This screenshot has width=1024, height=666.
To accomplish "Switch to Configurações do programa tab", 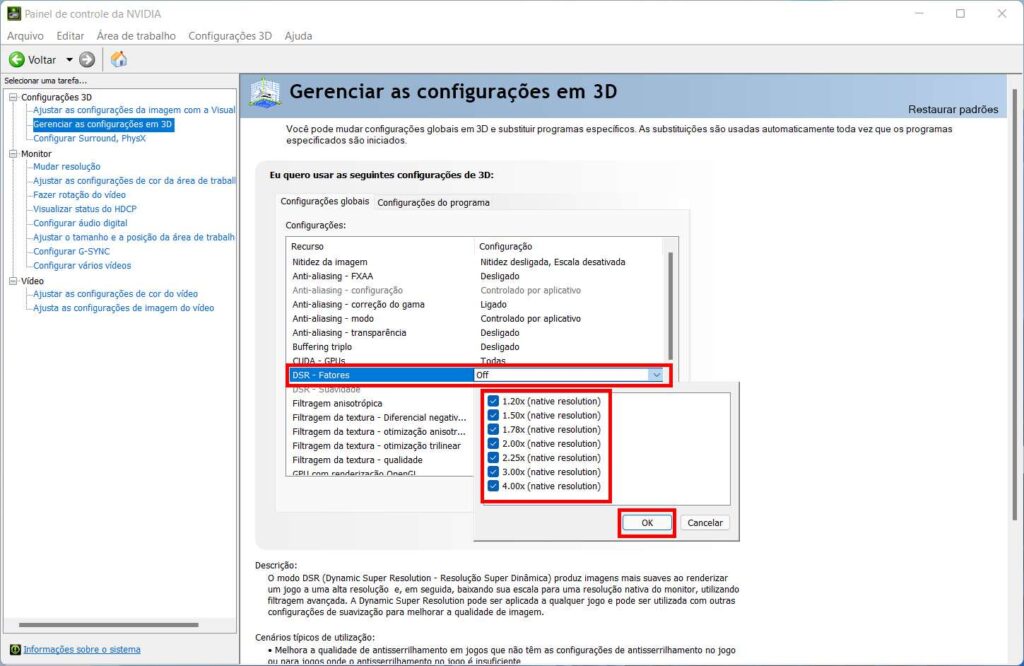I will coord(433,202).
